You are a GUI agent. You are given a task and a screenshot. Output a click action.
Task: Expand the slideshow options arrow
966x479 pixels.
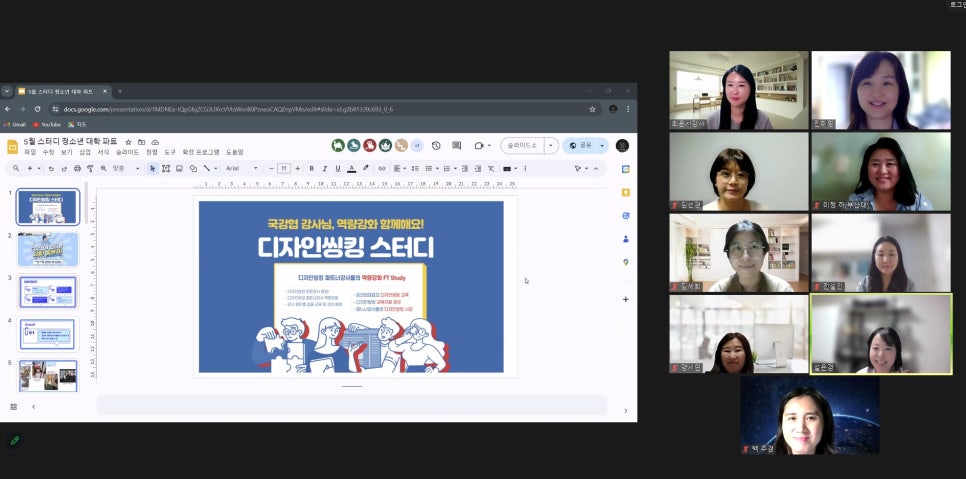pos(550,145)
